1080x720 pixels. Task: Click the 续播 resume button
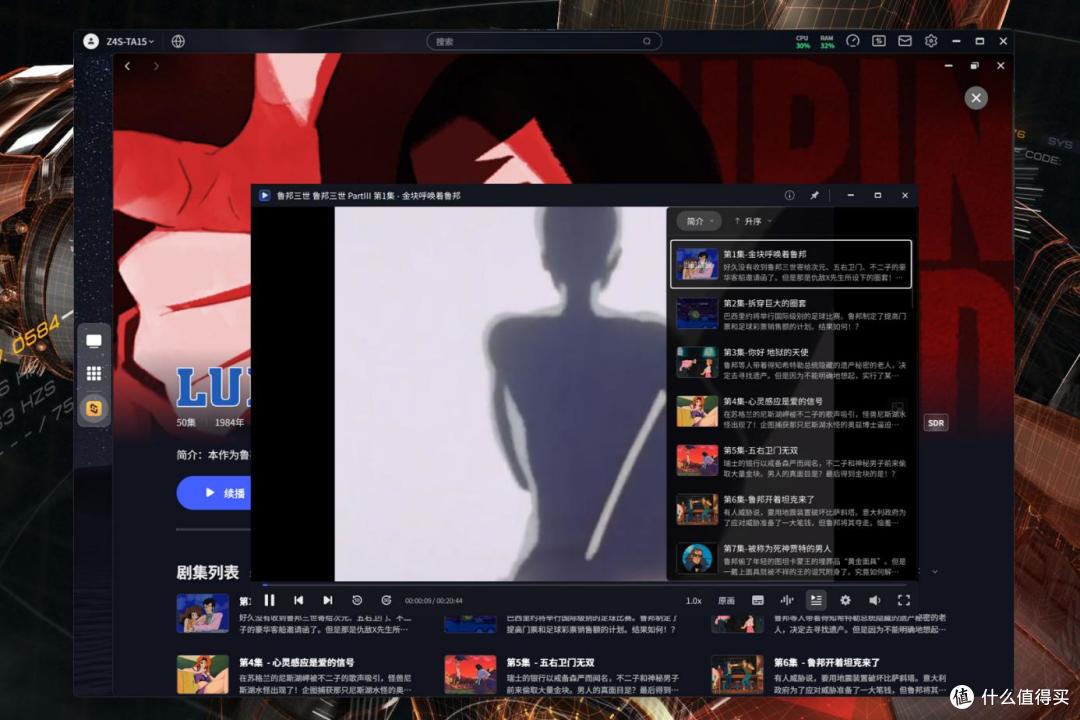click(214, 493)
